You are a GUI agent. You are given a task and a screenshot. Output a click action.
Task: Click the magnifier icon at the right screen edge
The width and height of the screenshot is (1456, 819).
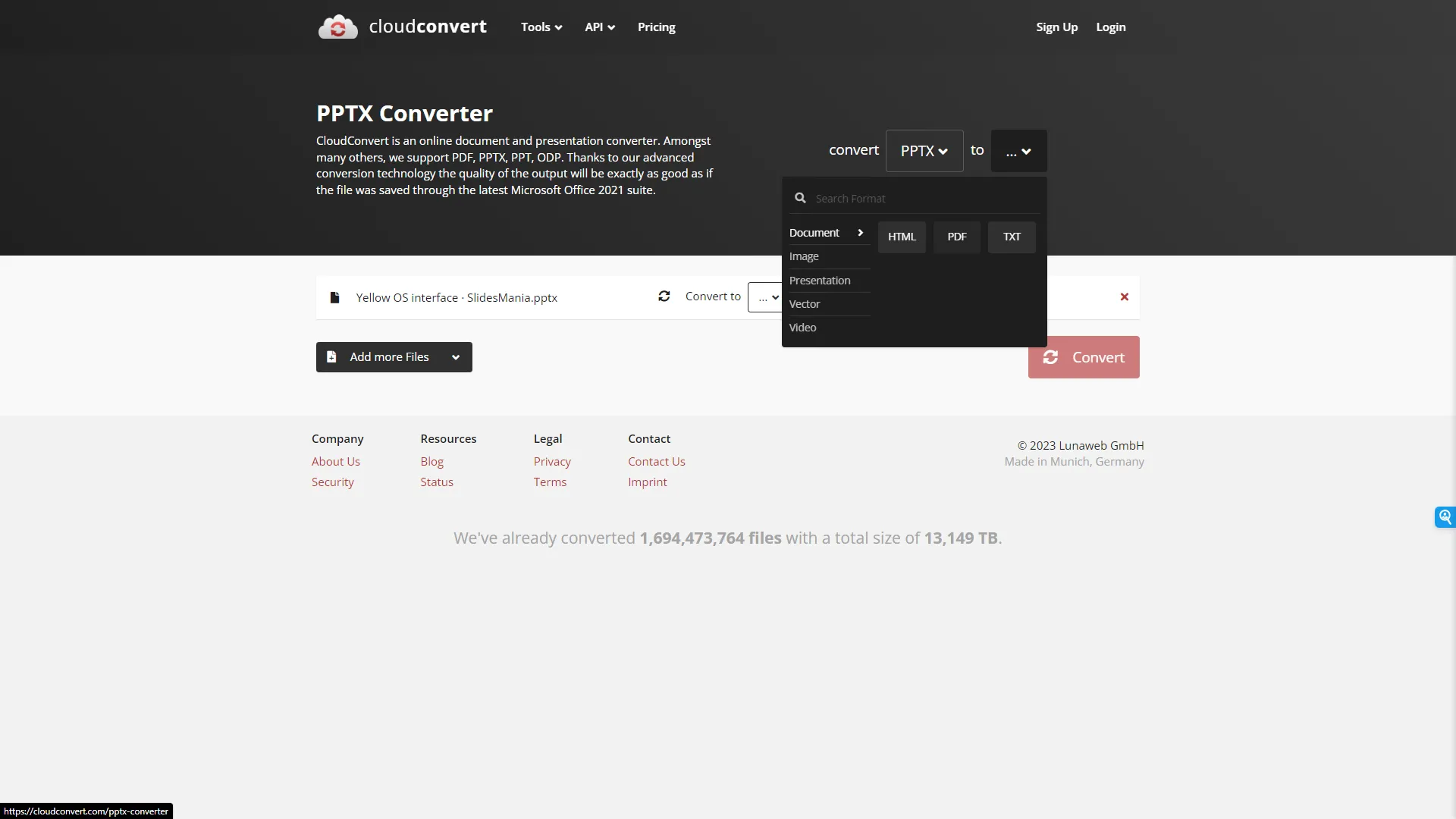click(x=1445, y=516)
